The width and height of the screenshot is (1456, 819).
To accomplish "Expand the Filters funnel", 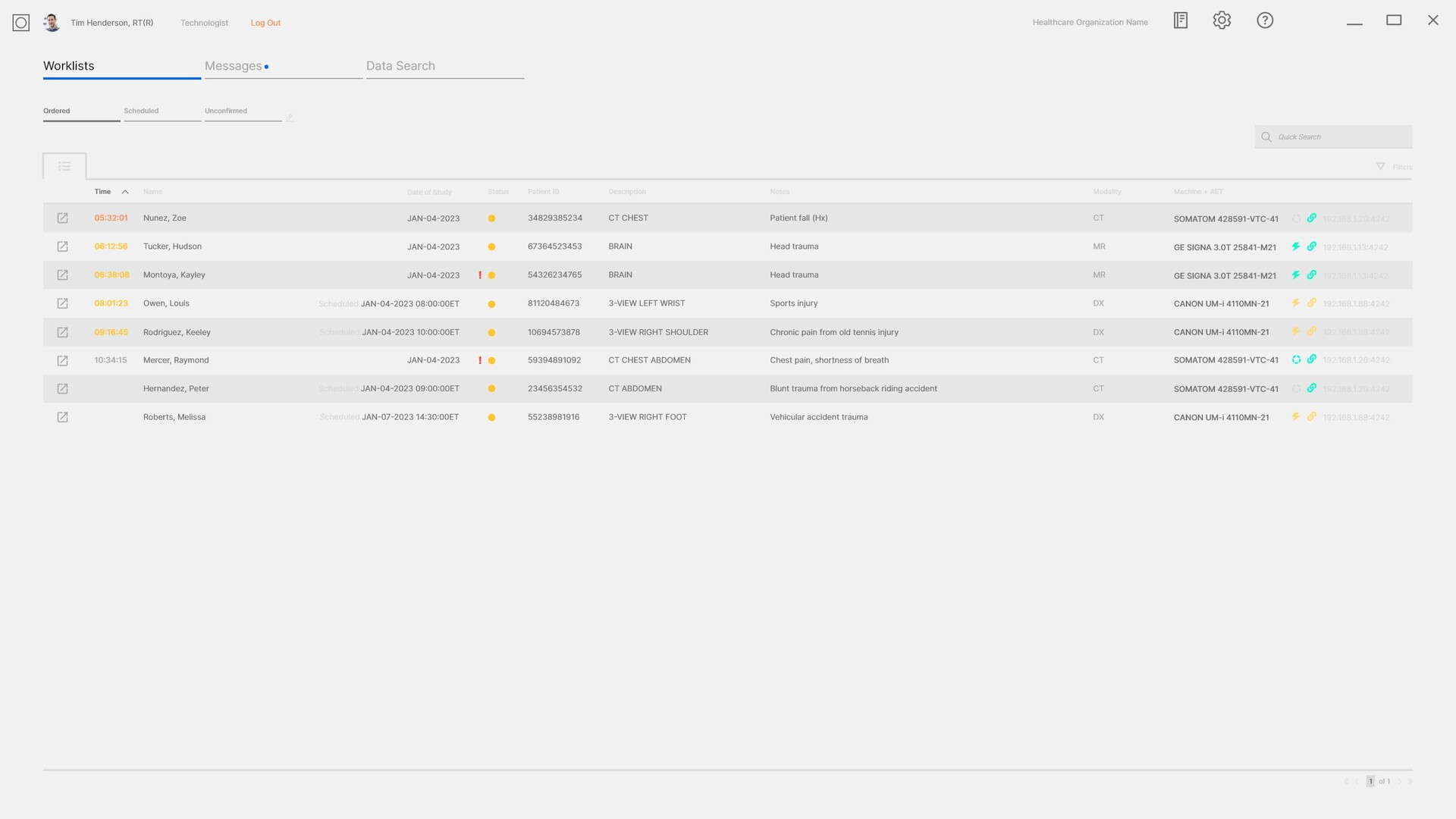I will point(1381,167).
